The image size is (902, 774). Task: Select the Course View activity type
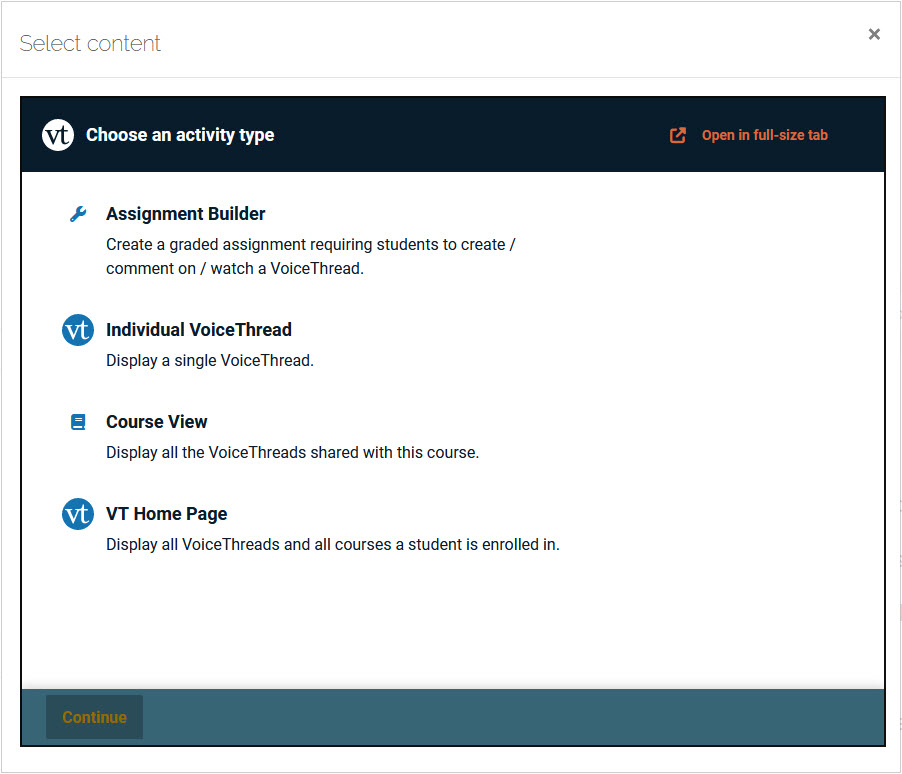click(156, 421)
